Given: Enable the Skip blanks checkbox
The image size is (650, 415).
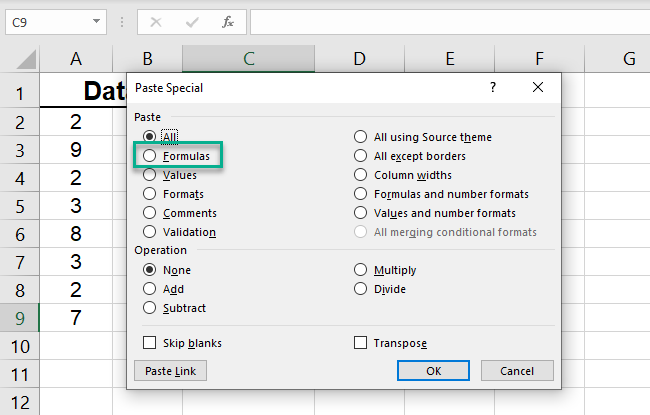Looking at the screenshot, I should tap(150, 343).
